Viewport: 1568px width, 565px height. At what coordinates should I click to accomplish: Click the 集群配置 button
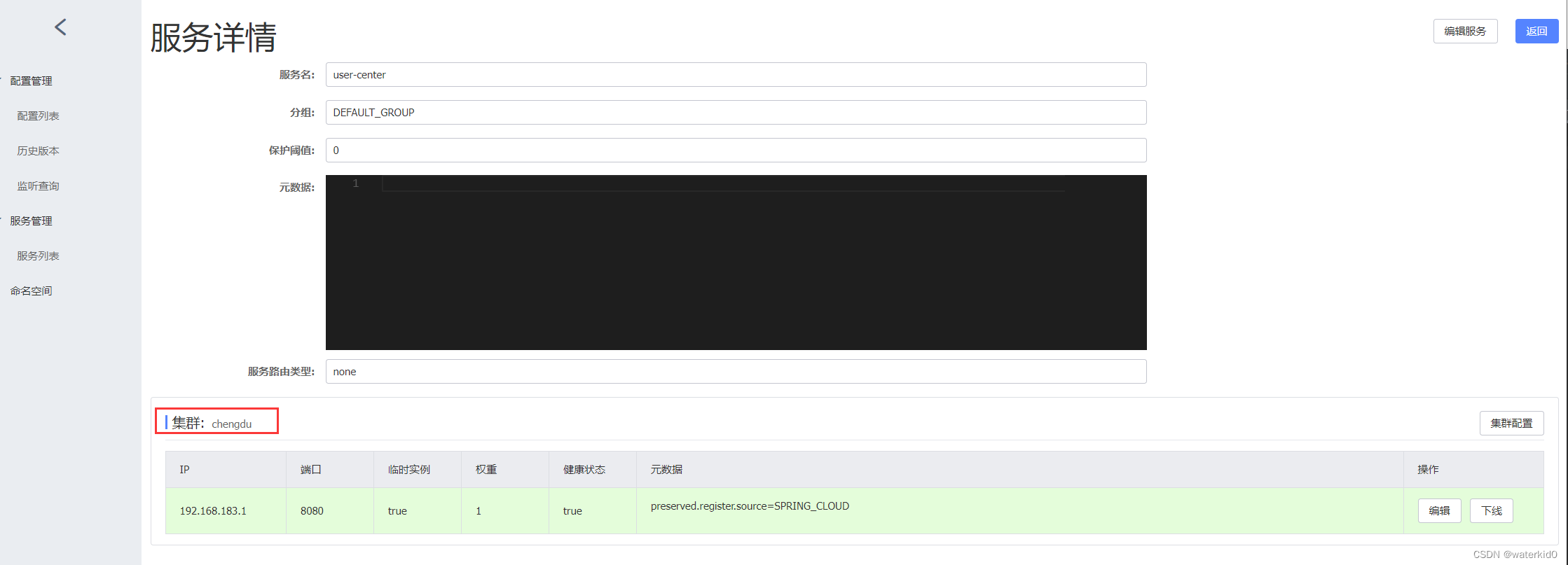point(1511,424)
